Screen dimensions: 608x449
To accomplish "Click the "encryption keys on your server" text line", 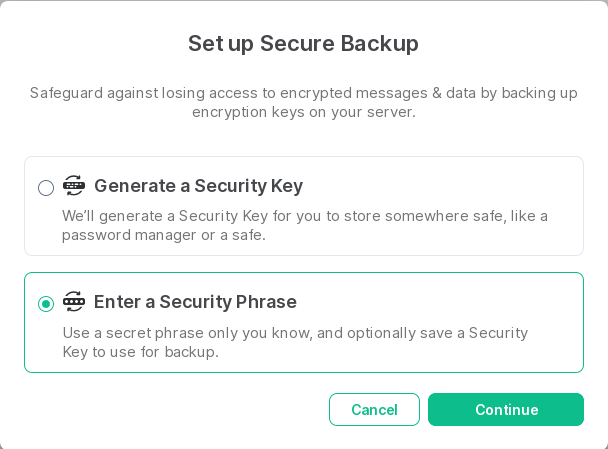I will 303,112.
